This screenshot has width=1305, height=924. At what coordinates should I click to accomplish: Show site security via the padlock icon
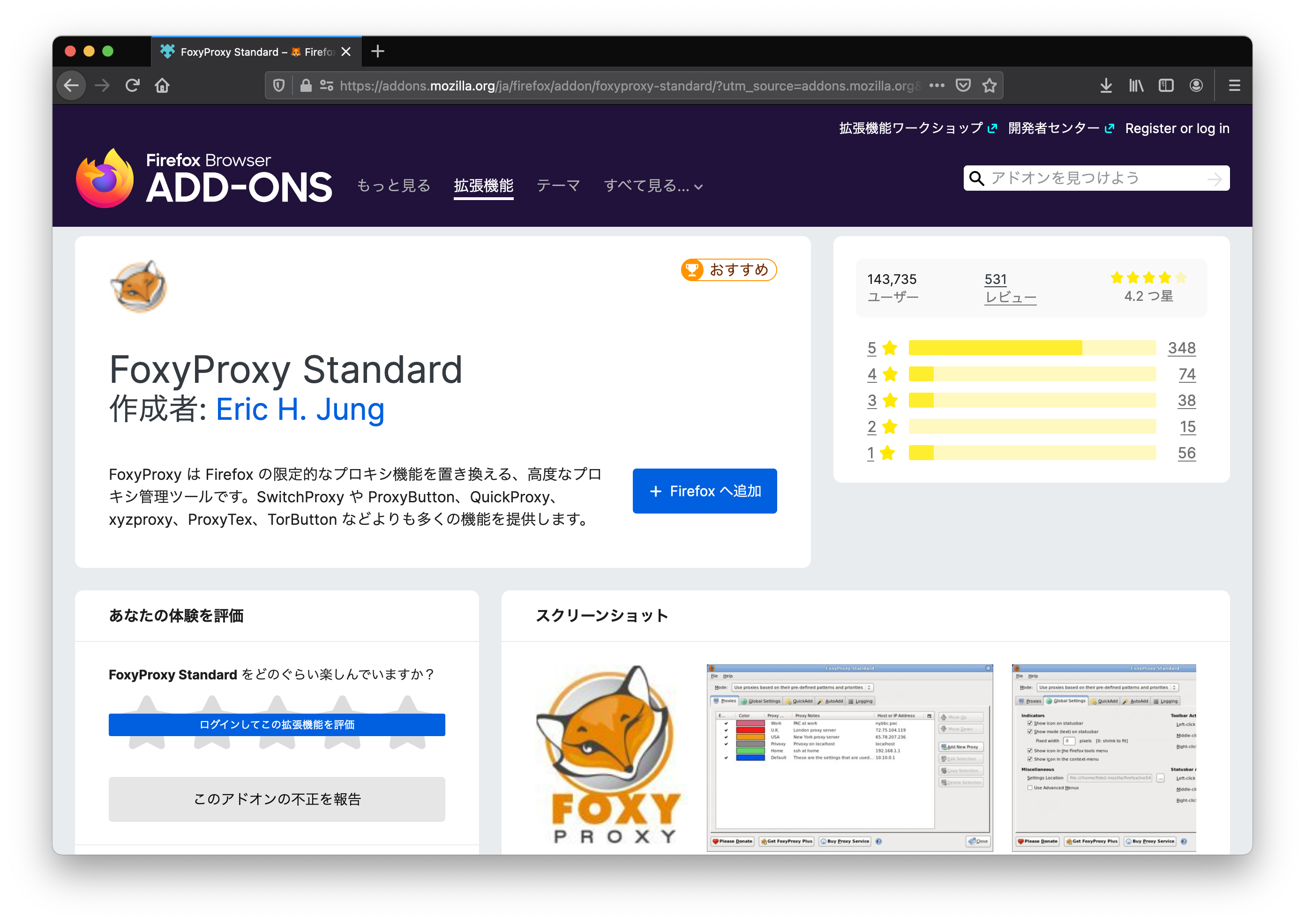(x=306, y=85)
